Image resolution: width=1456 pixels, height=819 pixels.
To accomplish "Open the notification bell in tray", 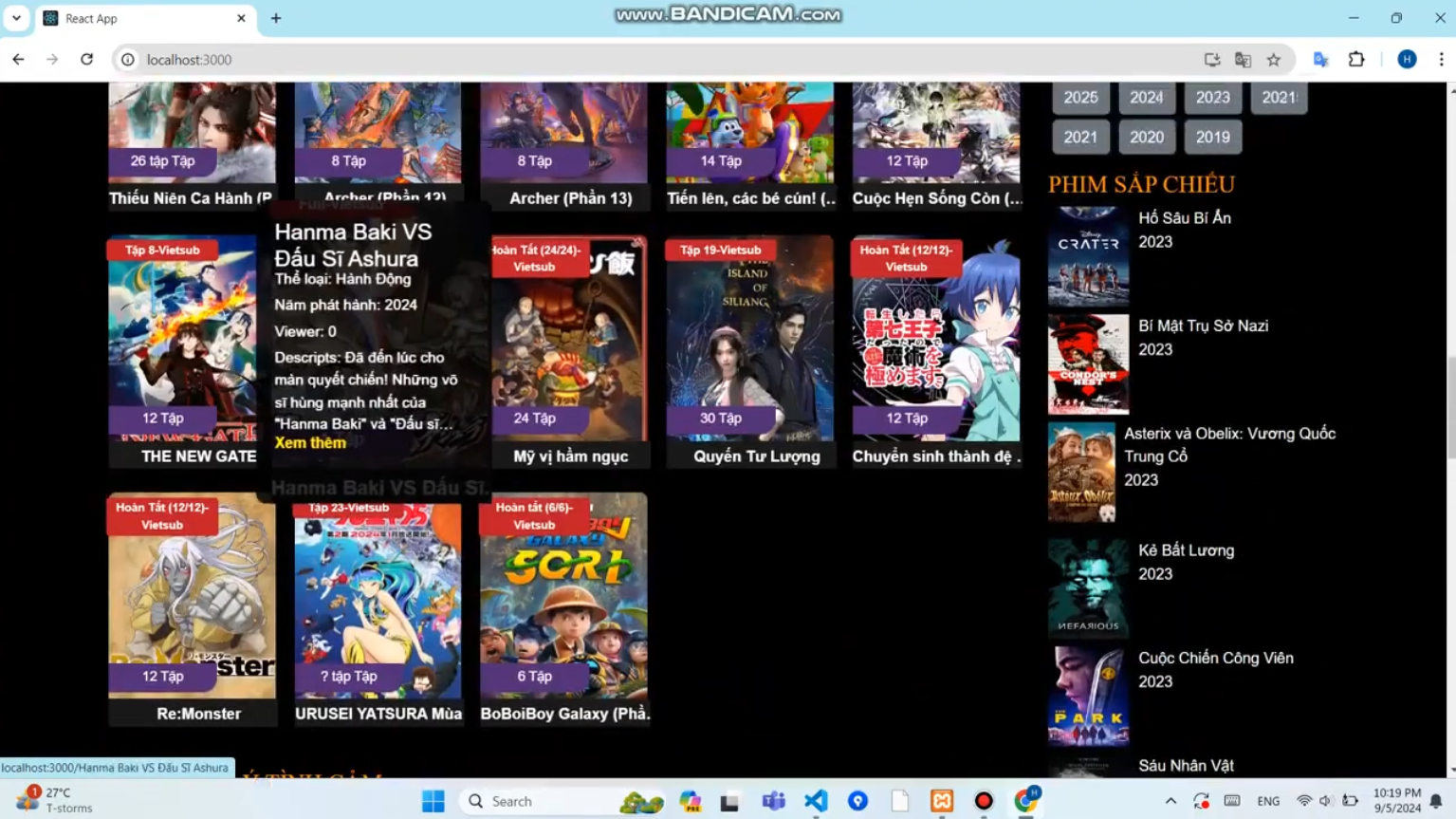I will [x=1436, y=801].
